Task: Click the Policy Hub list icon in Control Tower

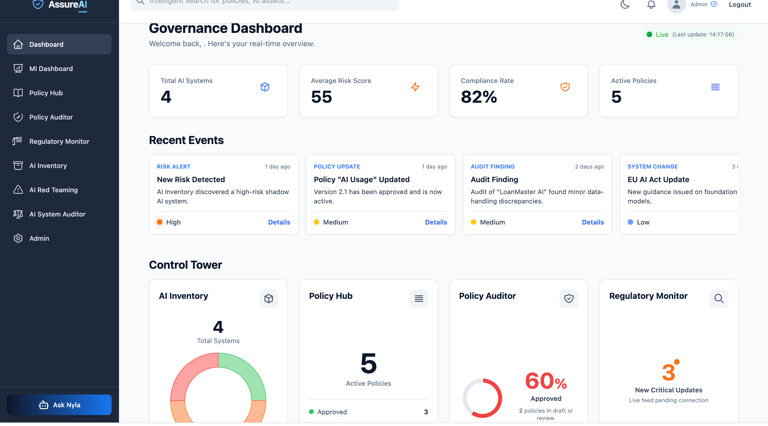Action: pyautogui.click(x=419, y=299)
